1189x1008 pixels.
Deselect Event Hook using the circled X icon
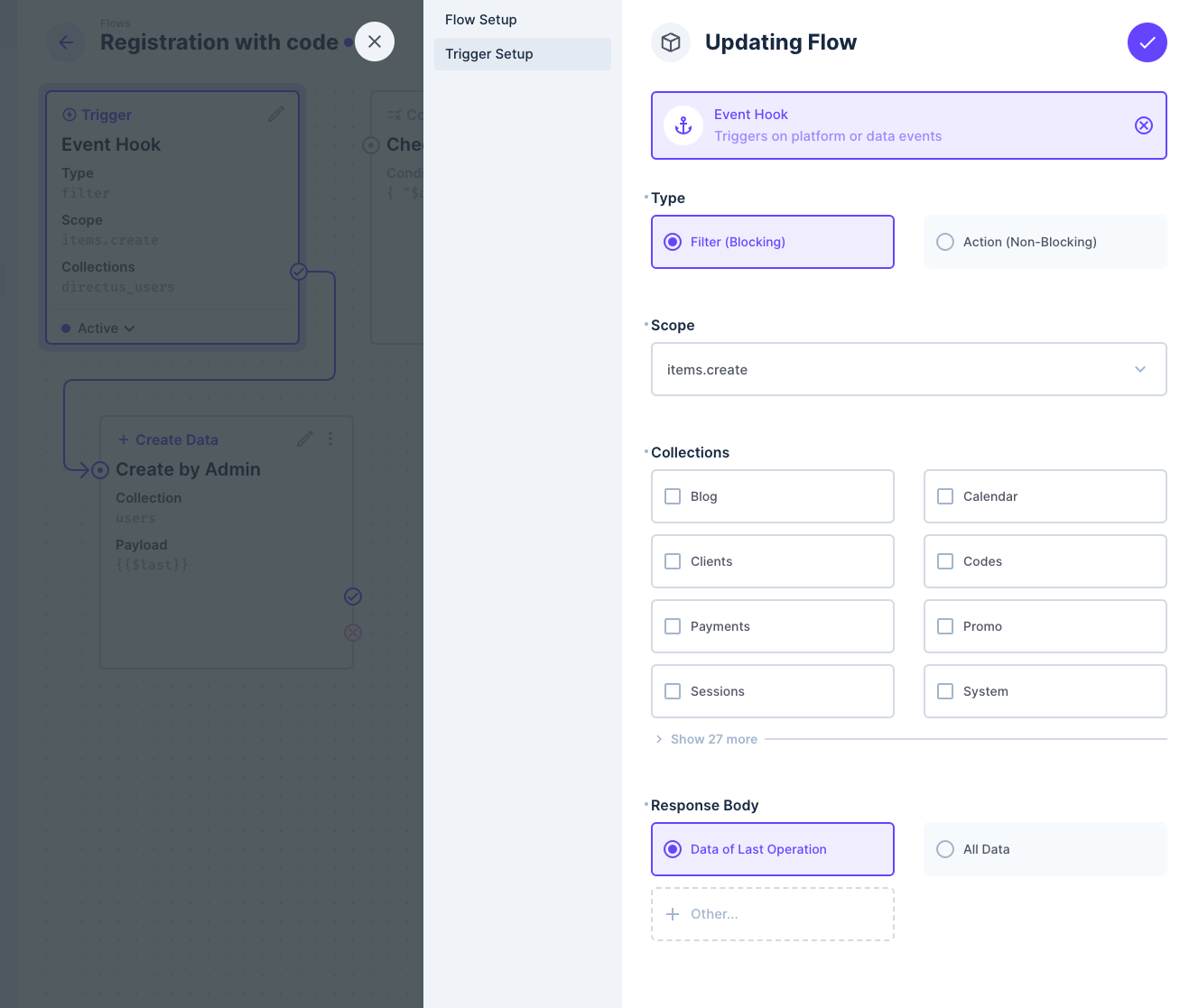(x=1144, y=125)
